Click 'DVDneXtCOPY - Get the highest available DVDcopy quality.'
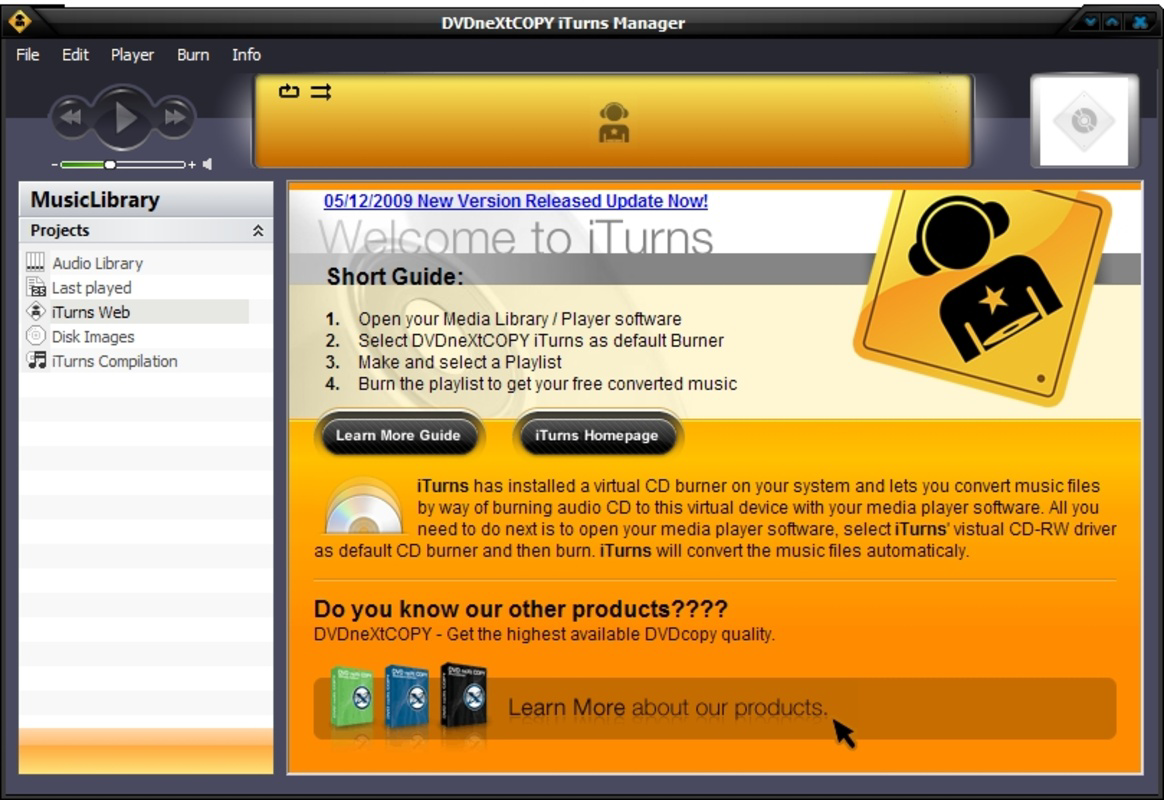The width and height of the screenshot is (1164, 800). click(544, 635)
